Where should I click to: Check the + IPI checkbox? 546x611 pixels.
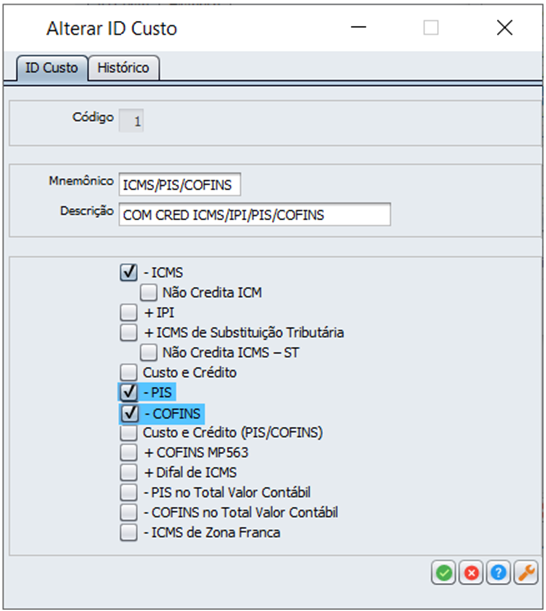pyautogui.click(x=129, y=313)
